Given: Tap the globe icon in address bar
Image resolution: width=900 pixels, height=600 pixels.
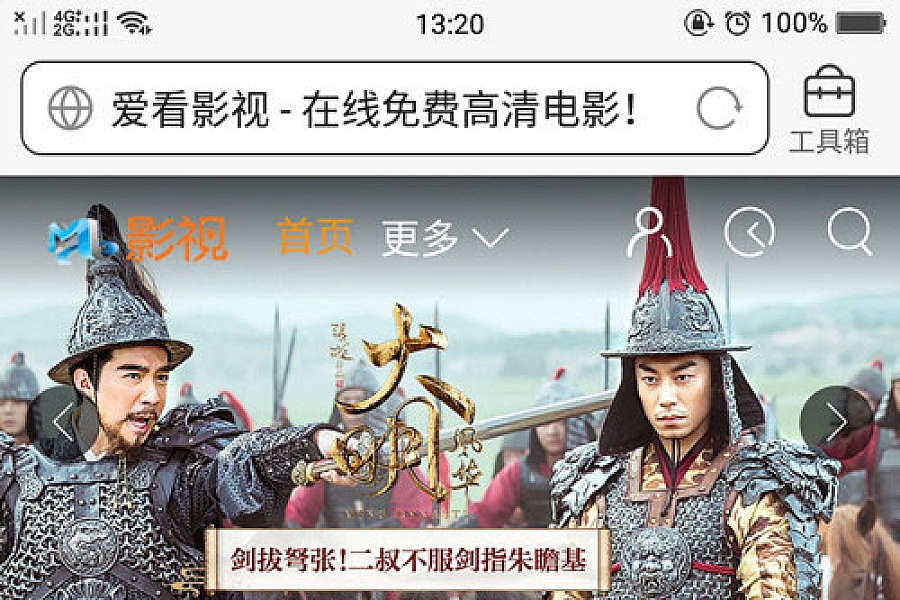Looking at the screenshot, I should pyautogui.click(x=70, y=108).
